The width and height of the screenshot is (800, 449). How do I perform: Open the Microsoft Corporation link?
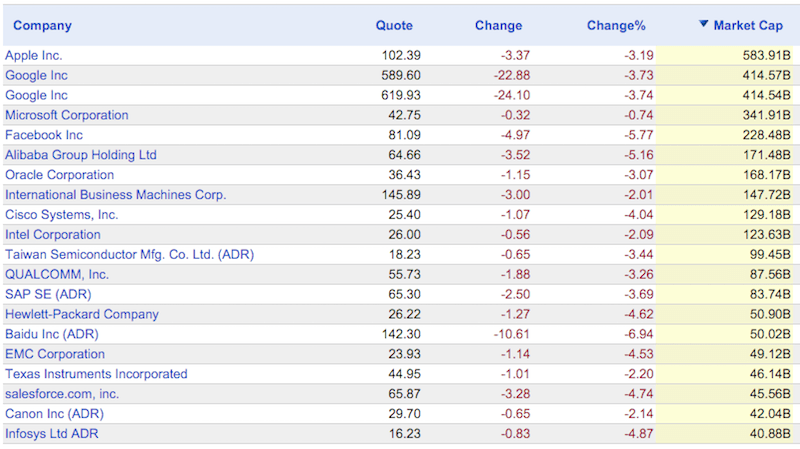[67, 115]
